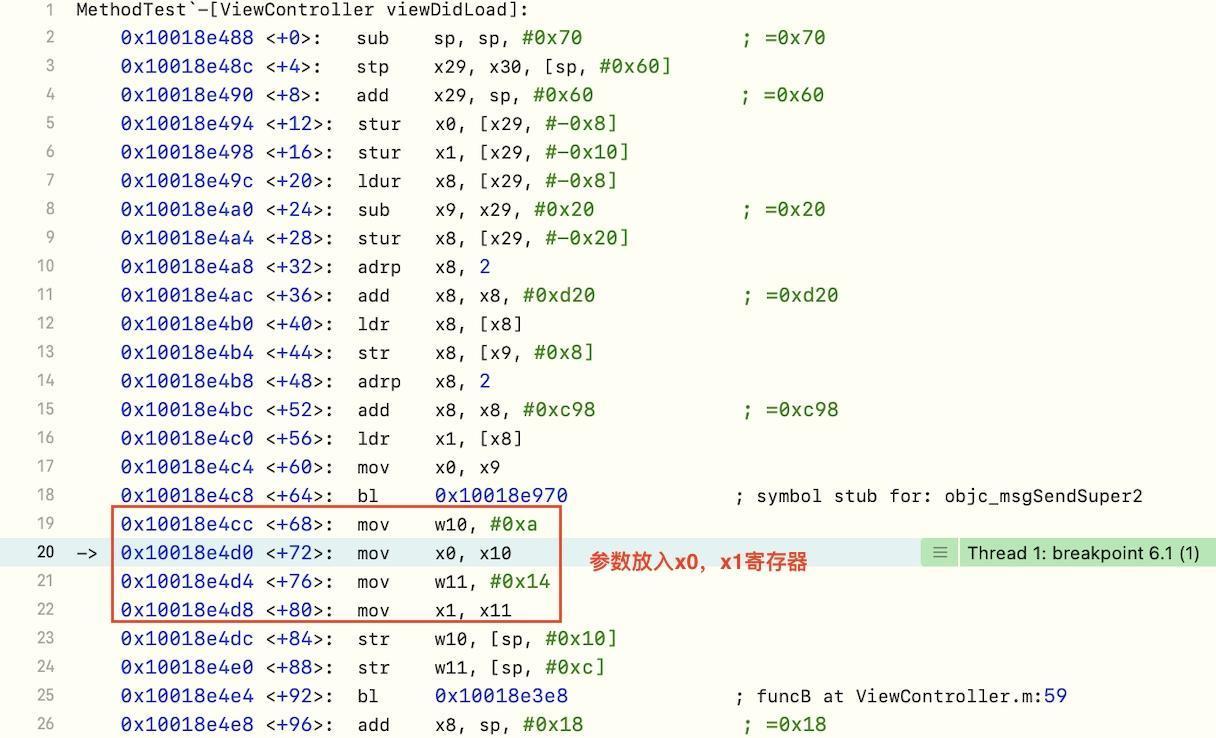The width and height of the screenshot is (1216, 738).
Task: Click gutter line number 18
Action: point(45,495)
